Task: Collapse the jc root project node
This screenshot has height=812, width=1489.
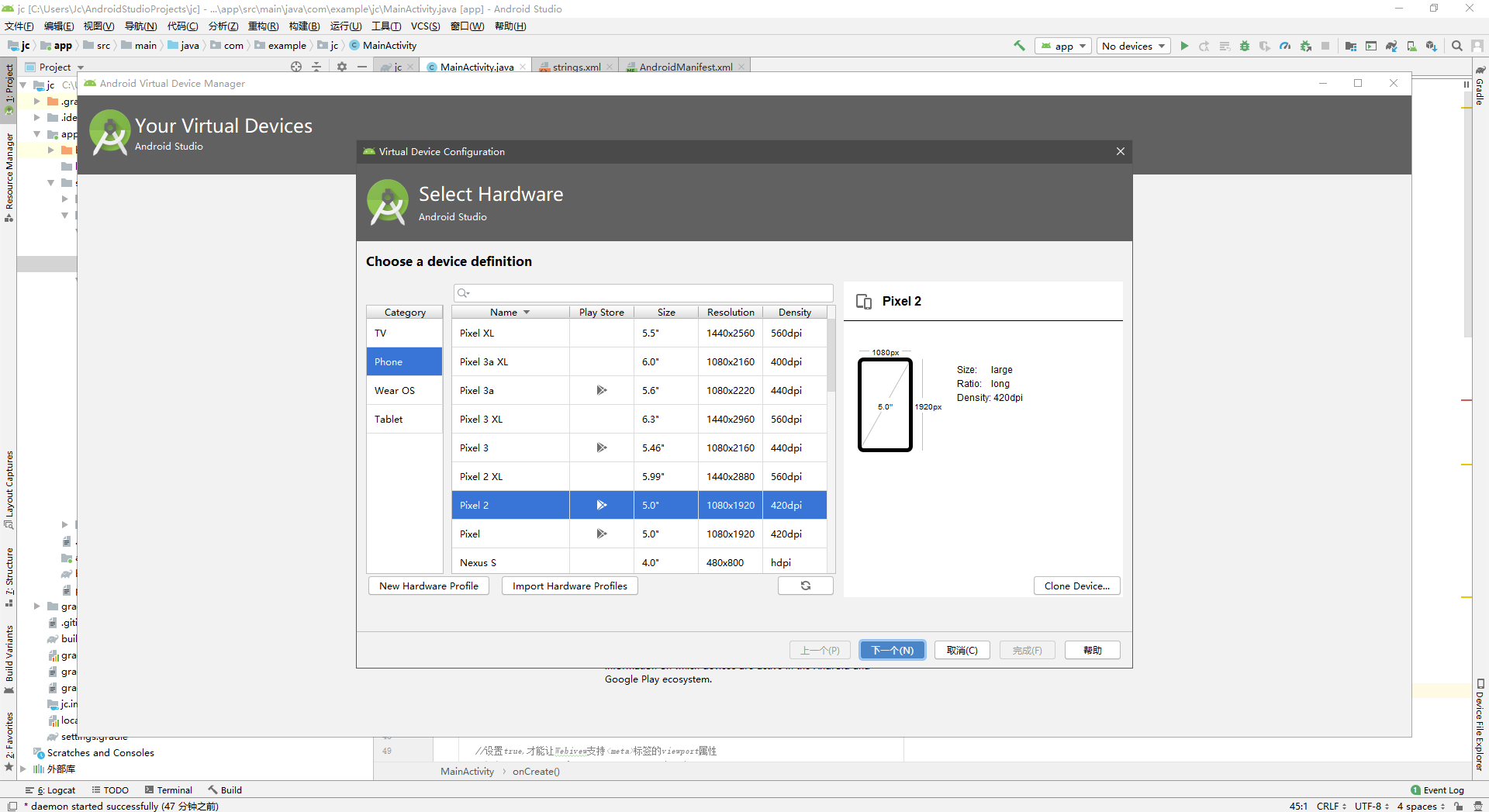Action: pos(23,85)
